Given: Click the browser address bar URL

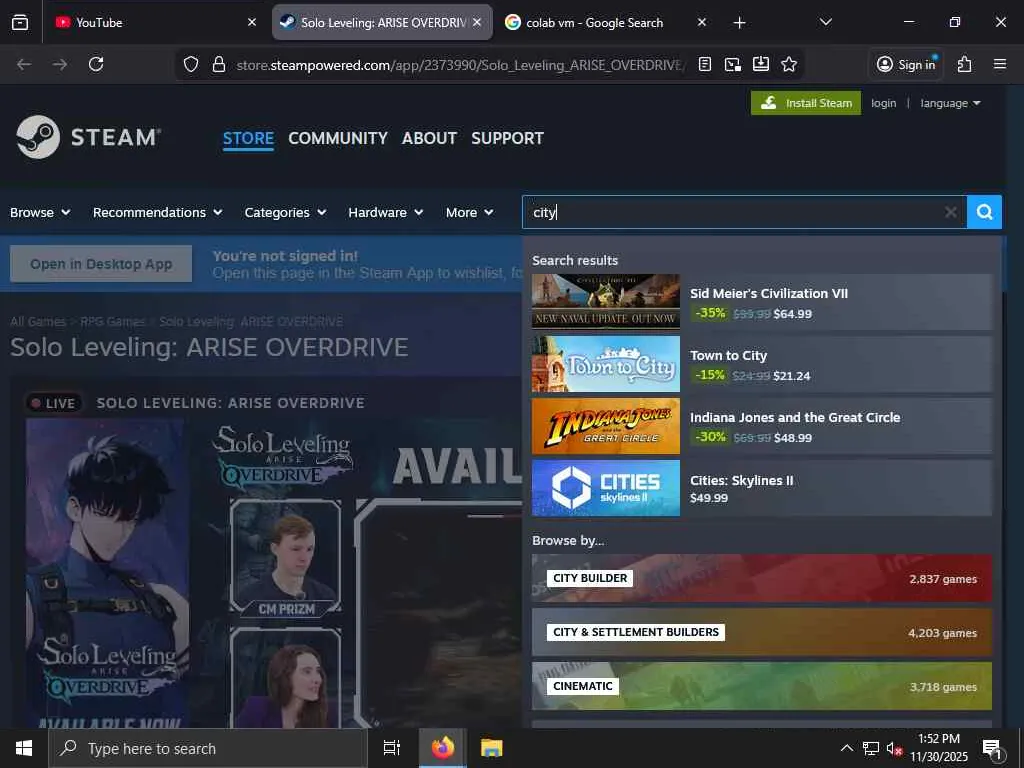Looking at the screenshot, I should click(460, 65).
